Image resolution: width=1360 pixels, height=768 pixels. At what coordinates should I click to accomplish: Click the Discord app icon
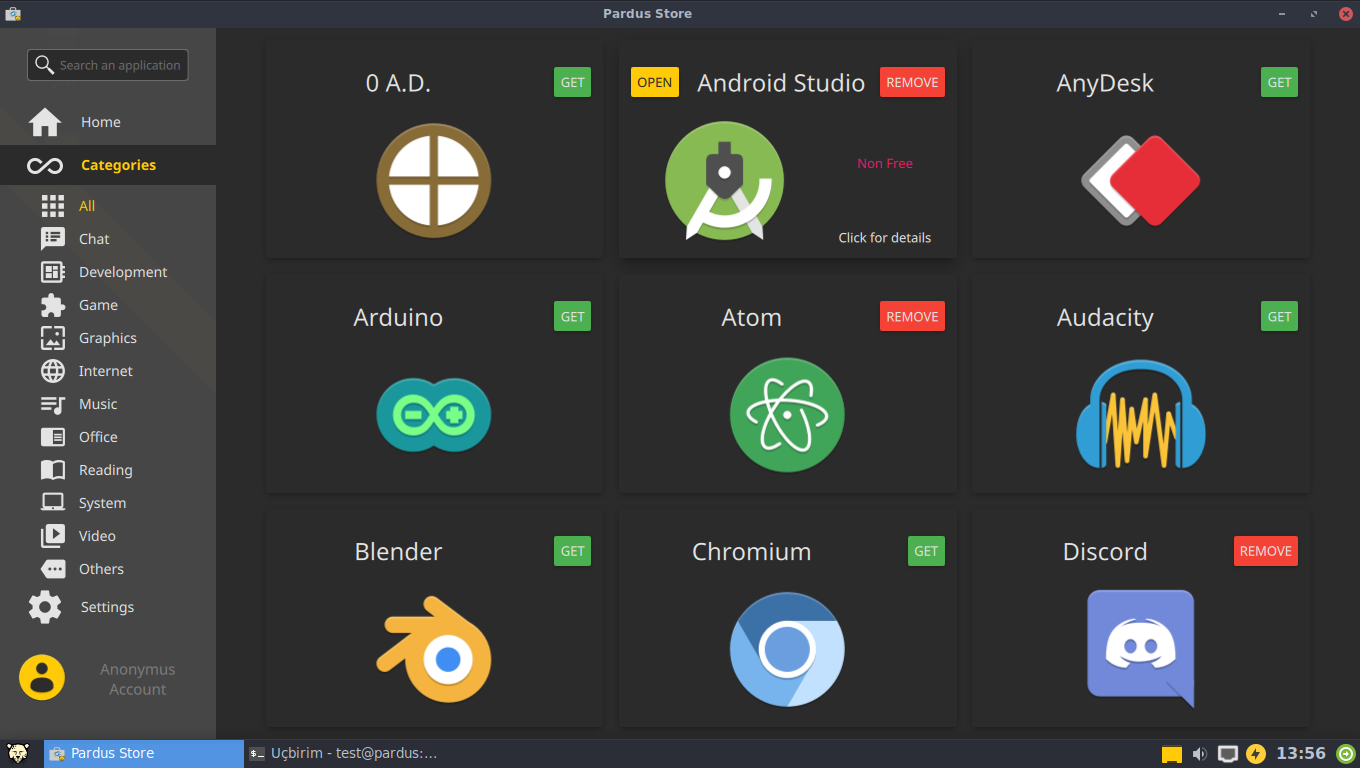tap(1141, 649)
